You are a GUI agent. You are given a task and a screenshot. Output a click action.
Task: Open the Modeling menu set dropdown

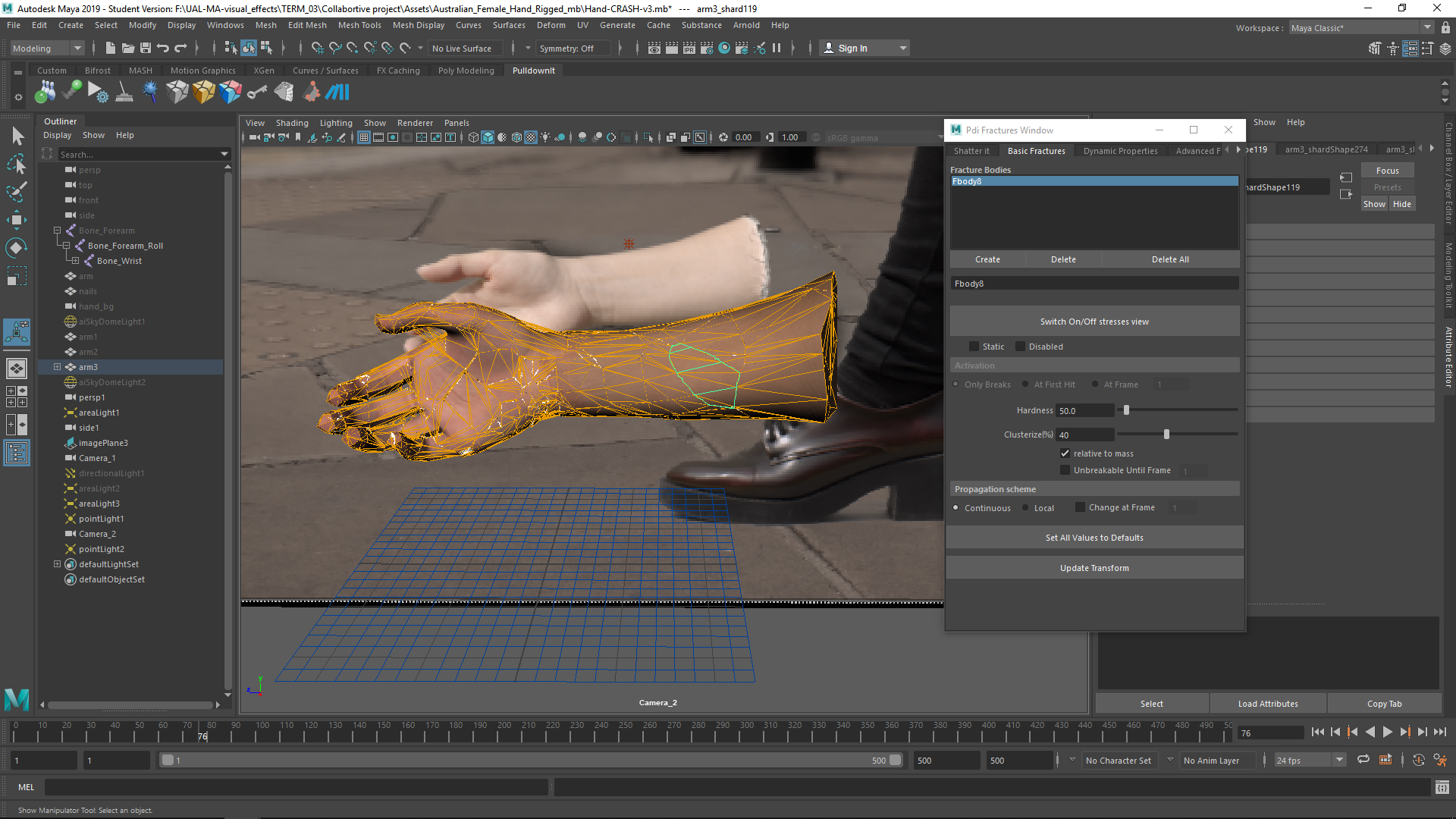tap(77, 49)
